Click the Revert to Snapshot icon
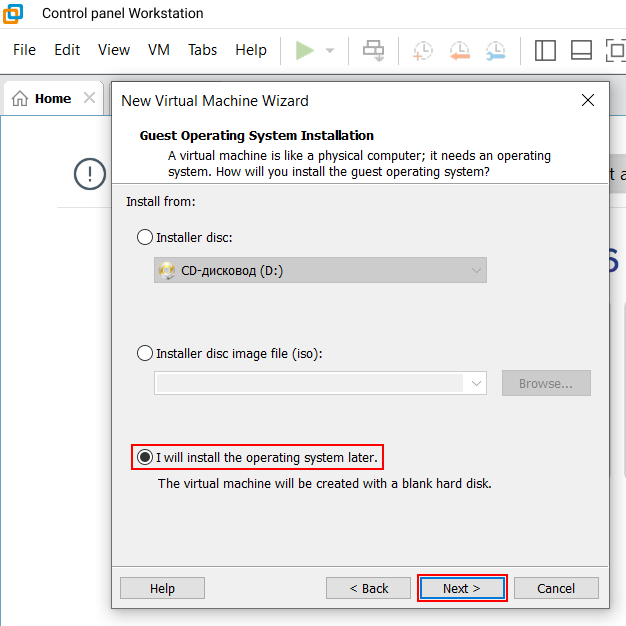 459,50
